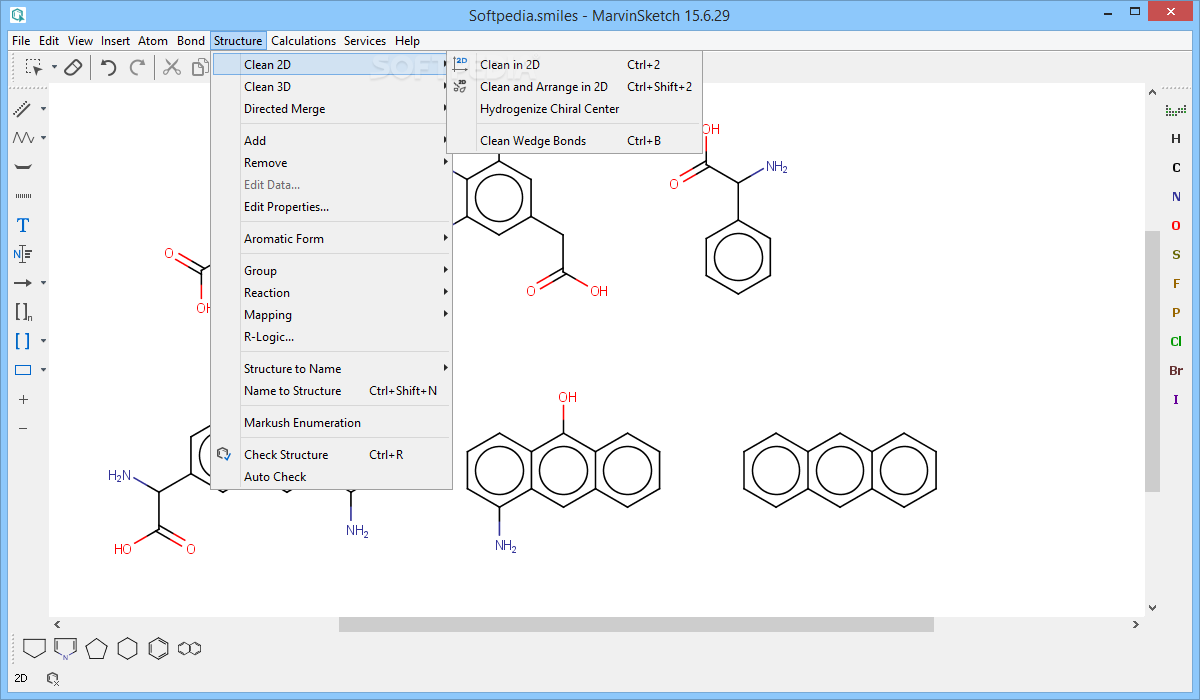The height and width of the screenshot is (700, 1200).
Task: Select Nitrogen atom N button
Action: coord(1176,197)
